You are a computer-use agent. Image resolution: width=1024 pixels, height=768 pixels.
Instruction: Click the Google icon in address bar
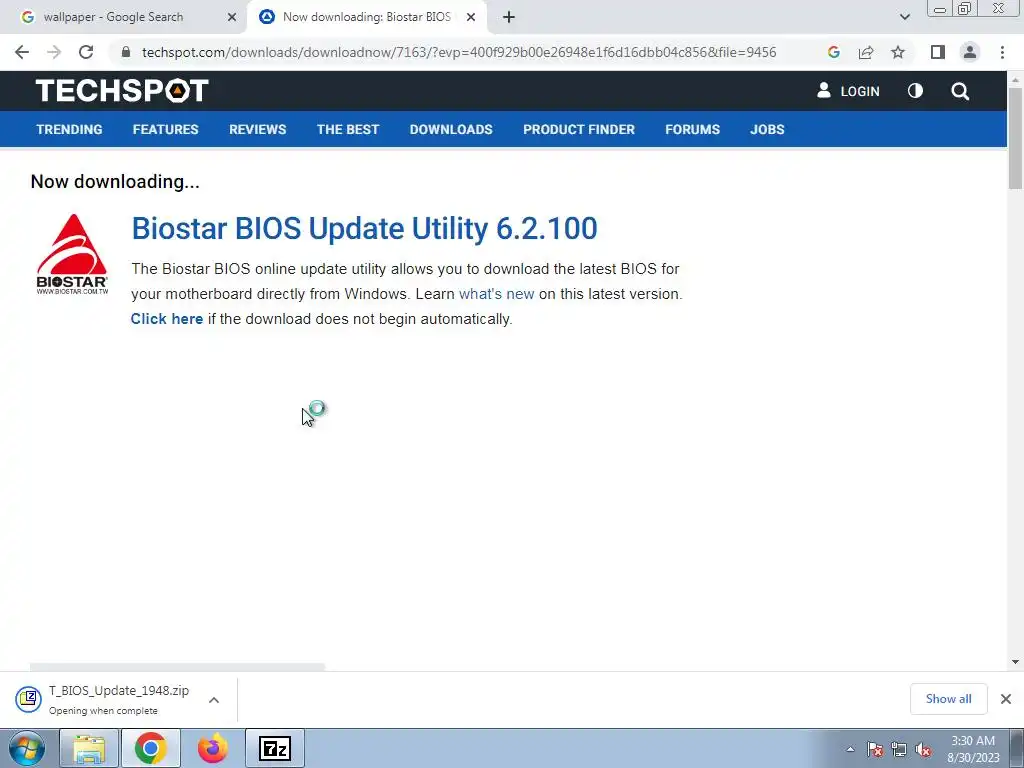point(833,52)
